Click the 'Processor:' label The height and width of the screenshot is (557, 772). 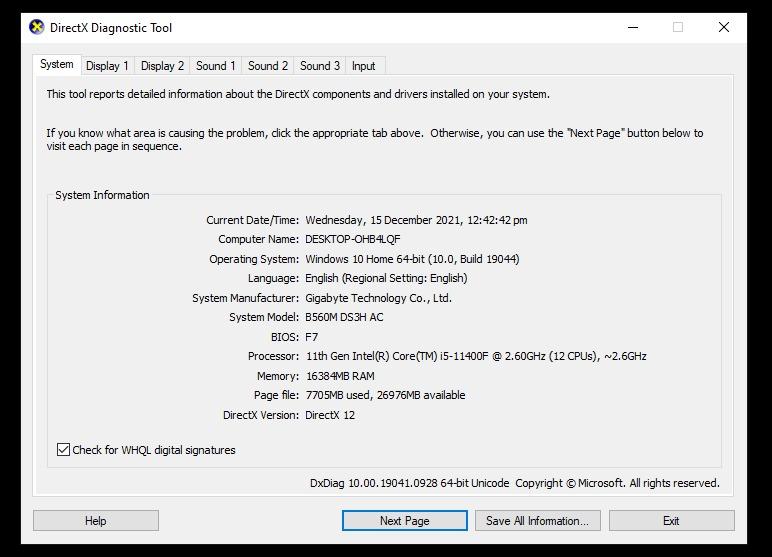tap(273, 356)
